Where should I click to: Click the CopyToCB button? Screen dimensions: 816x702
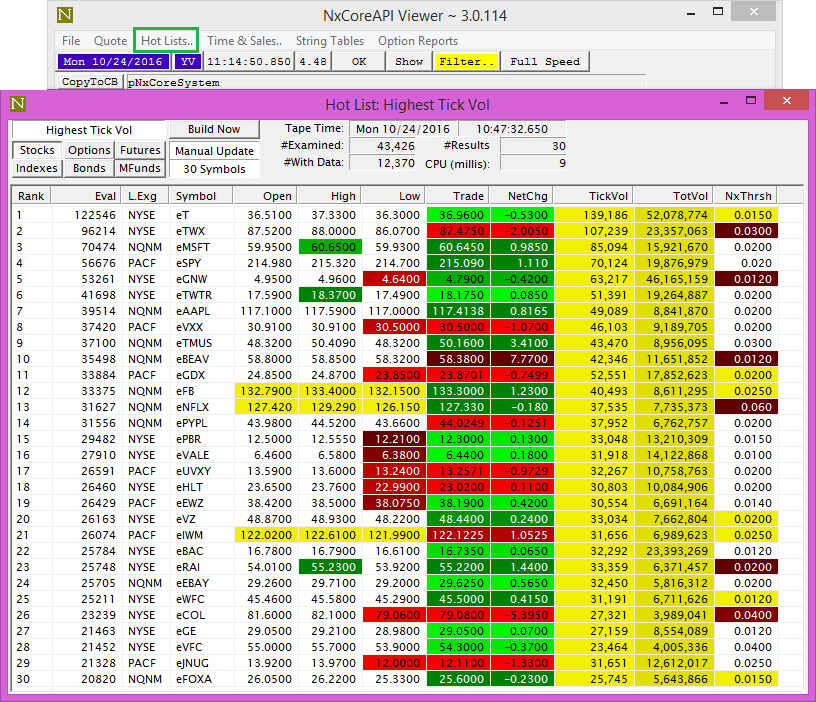[90, 82]
